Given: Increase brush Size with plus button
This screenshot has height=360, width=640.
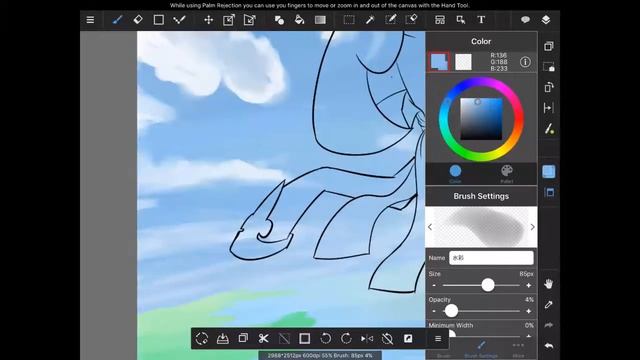Looking at the screenshot, I should pos(529,285).
